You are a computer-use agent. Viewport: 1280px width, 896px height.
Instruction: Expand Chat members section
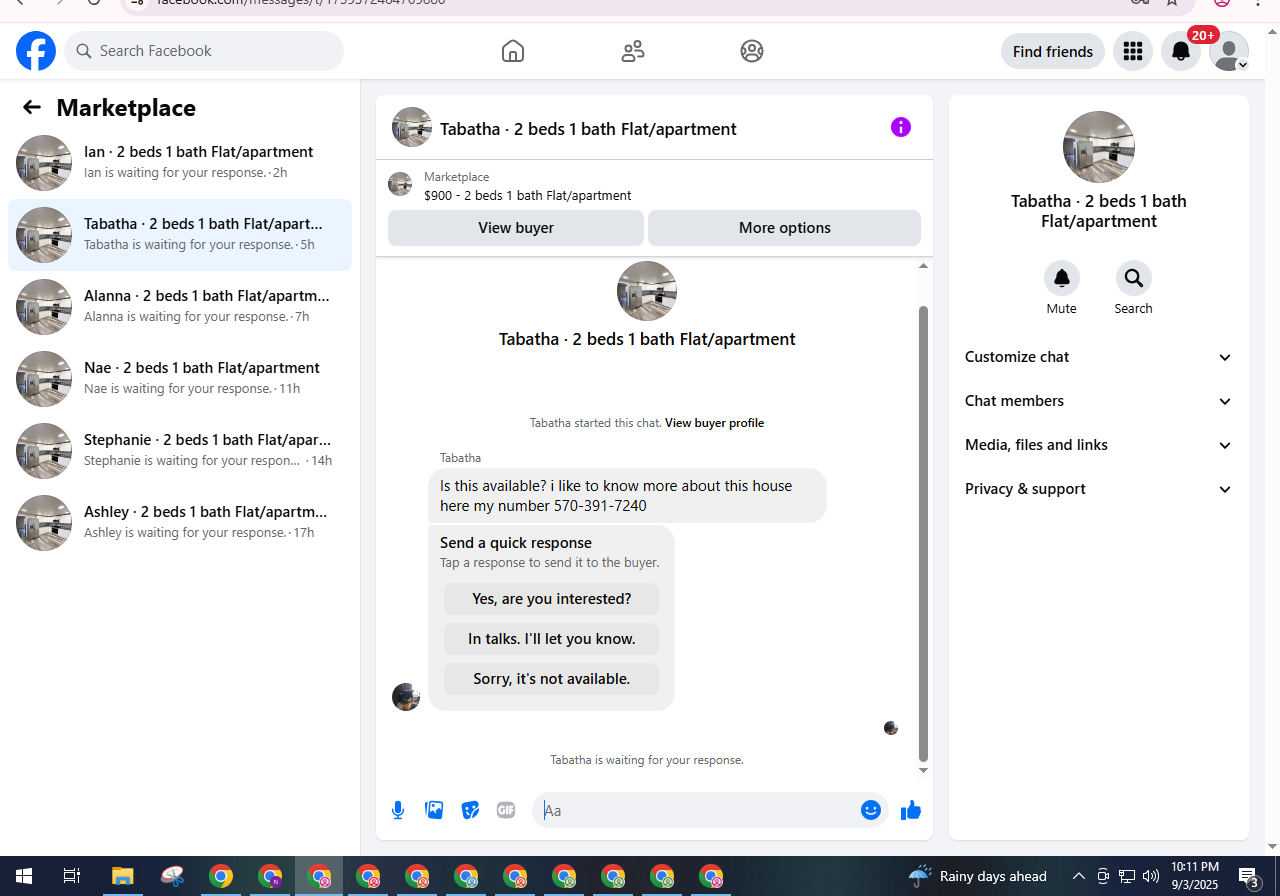click(1099, 401)
